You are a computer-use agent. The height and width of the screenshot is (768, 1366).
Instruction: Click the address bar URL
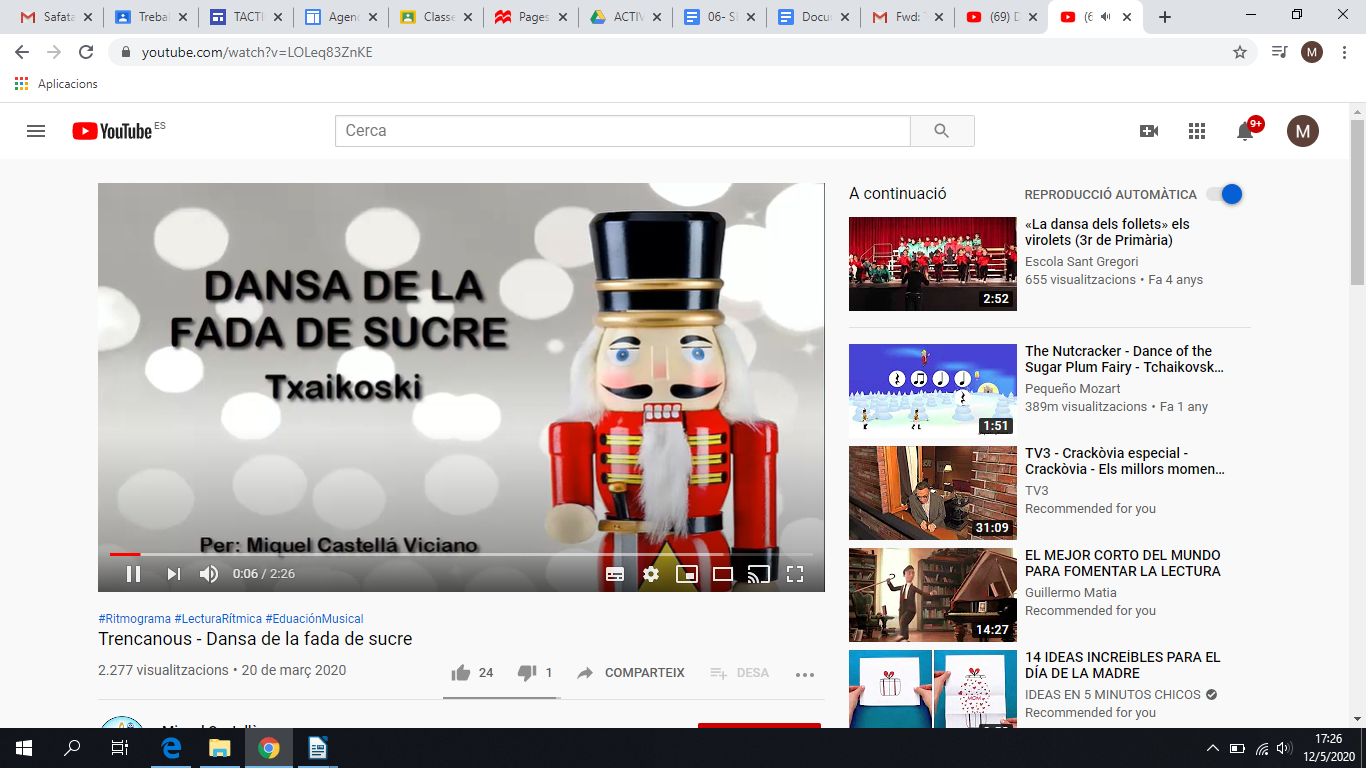coord(257,52)
